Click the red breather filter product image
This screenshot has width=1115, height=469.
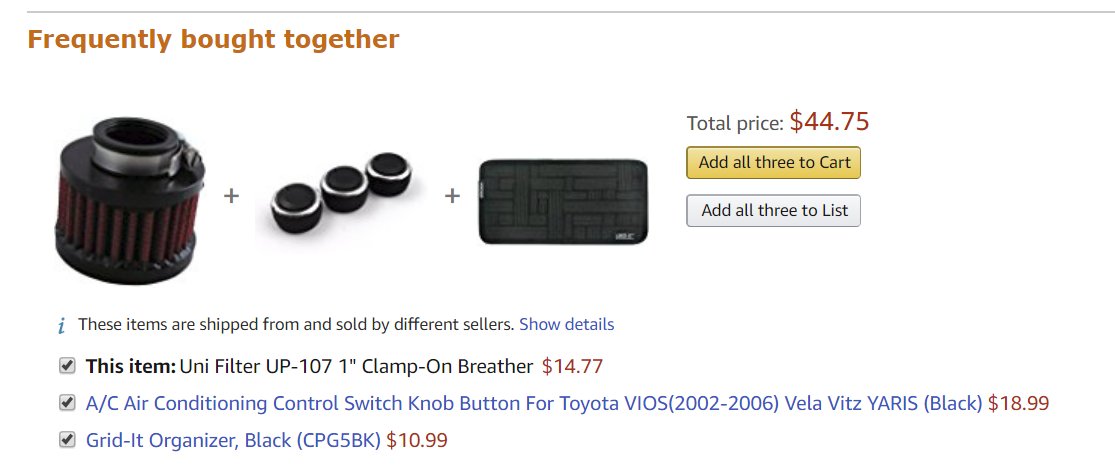click(129, 200)
